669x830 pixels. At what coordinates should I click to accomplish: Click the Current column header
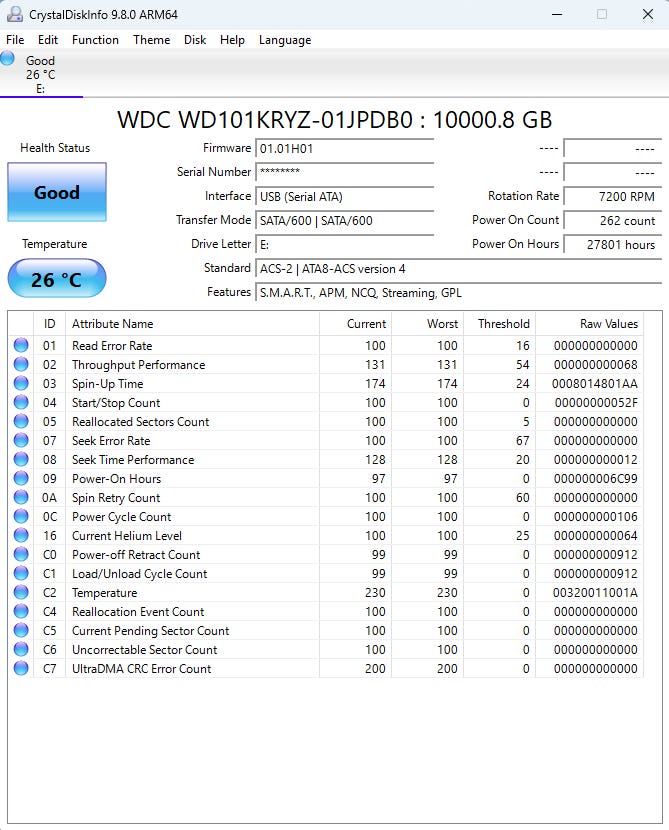[355, 323]
